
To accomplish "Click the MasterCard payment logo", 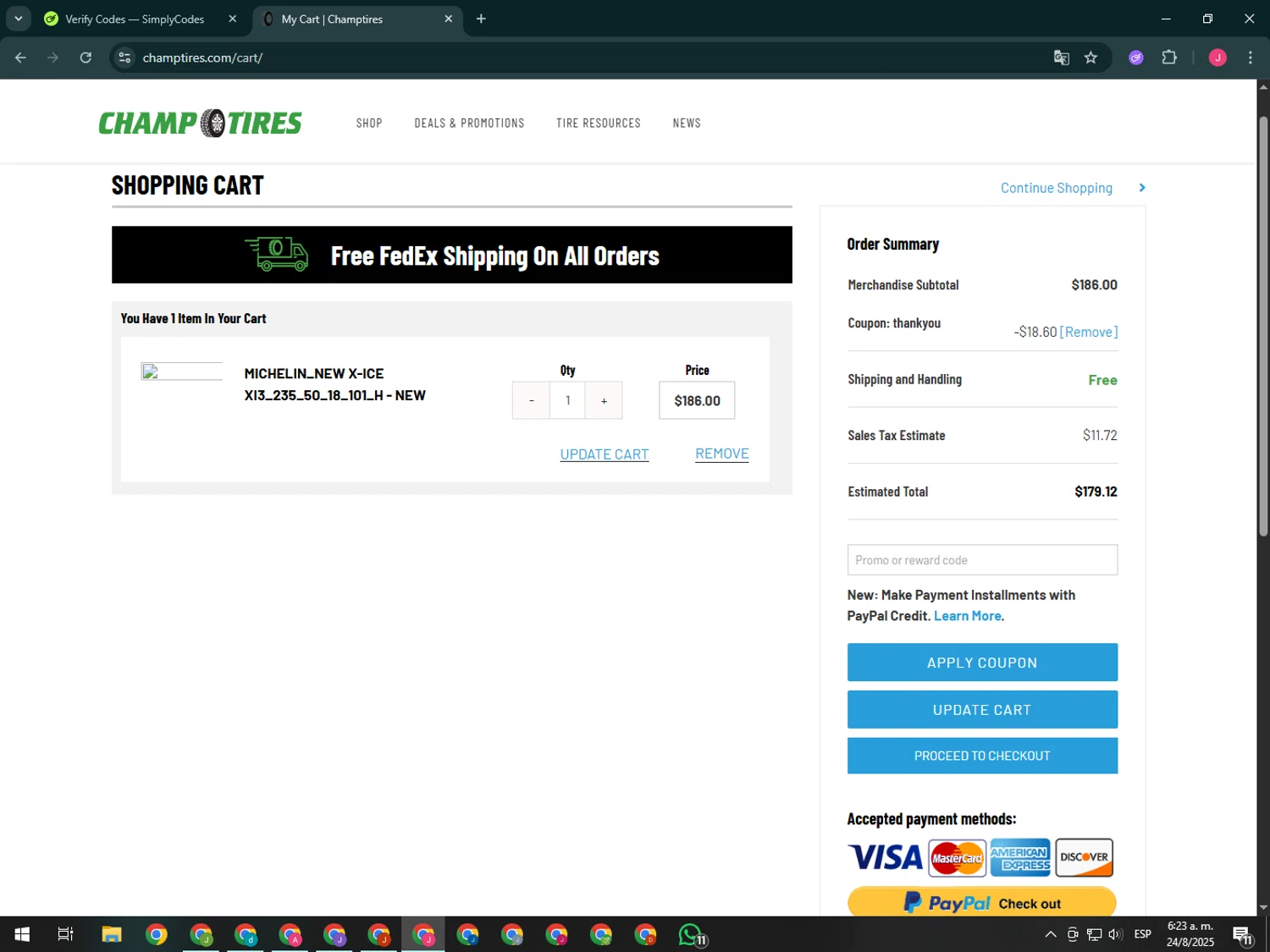I will coord(958,858).
